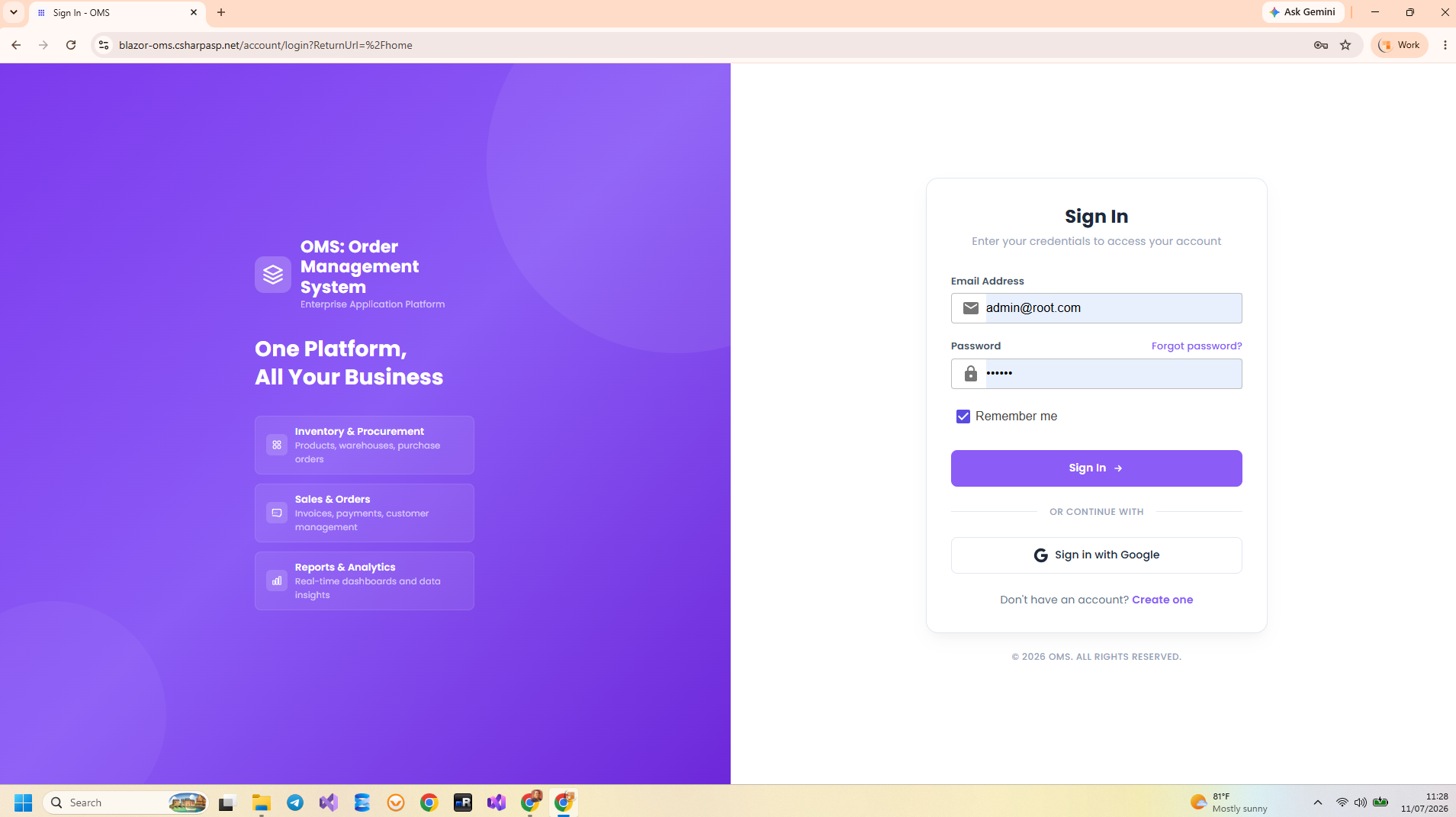Uncheck the Remember me checkbox
The width and height of the screenshot is (1456, 817).
tap(963, 417)
